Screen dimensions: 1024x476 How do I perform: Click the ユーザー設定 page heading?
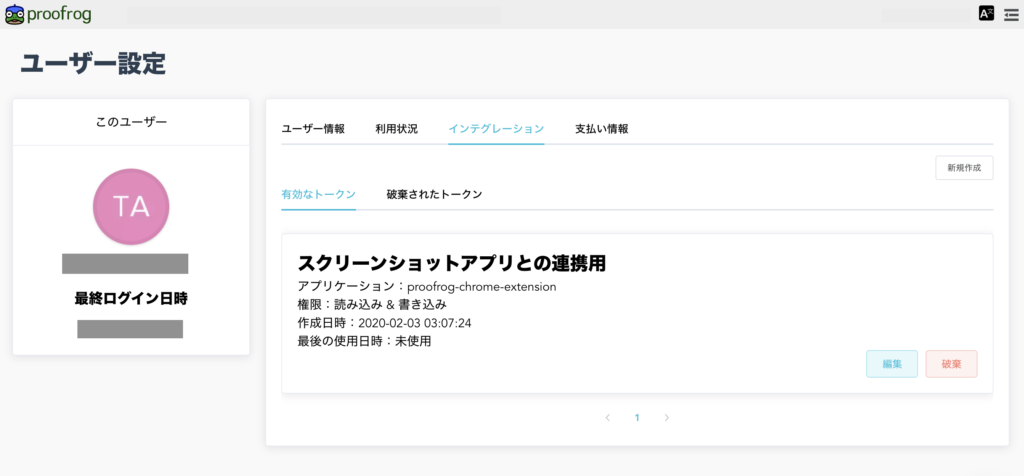[x=93, y=63]
